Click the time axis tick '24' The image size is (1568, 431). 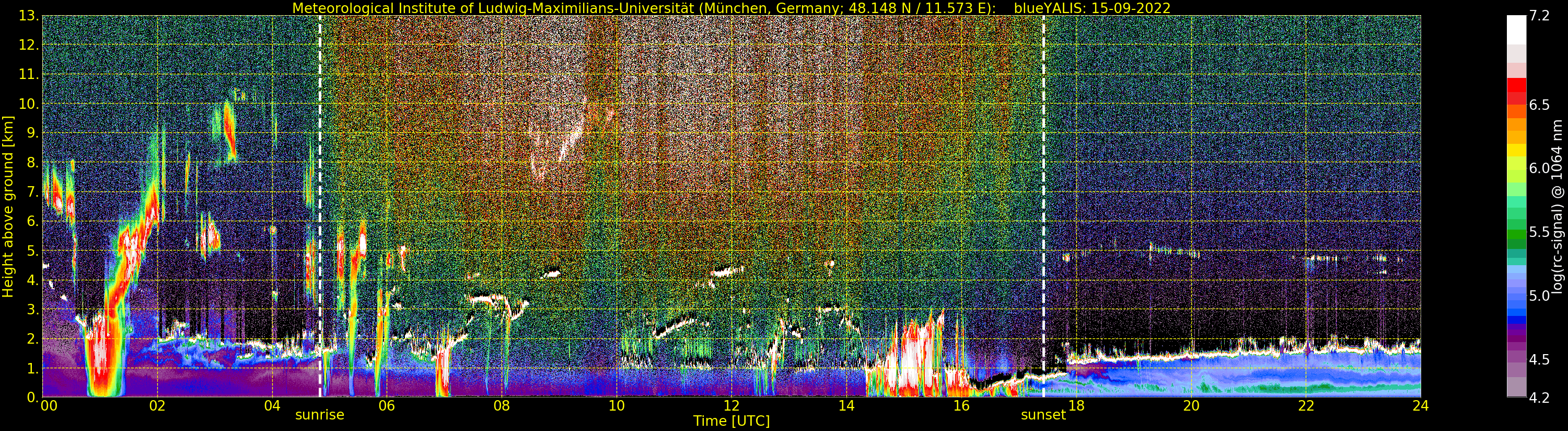coord(1421,405)
